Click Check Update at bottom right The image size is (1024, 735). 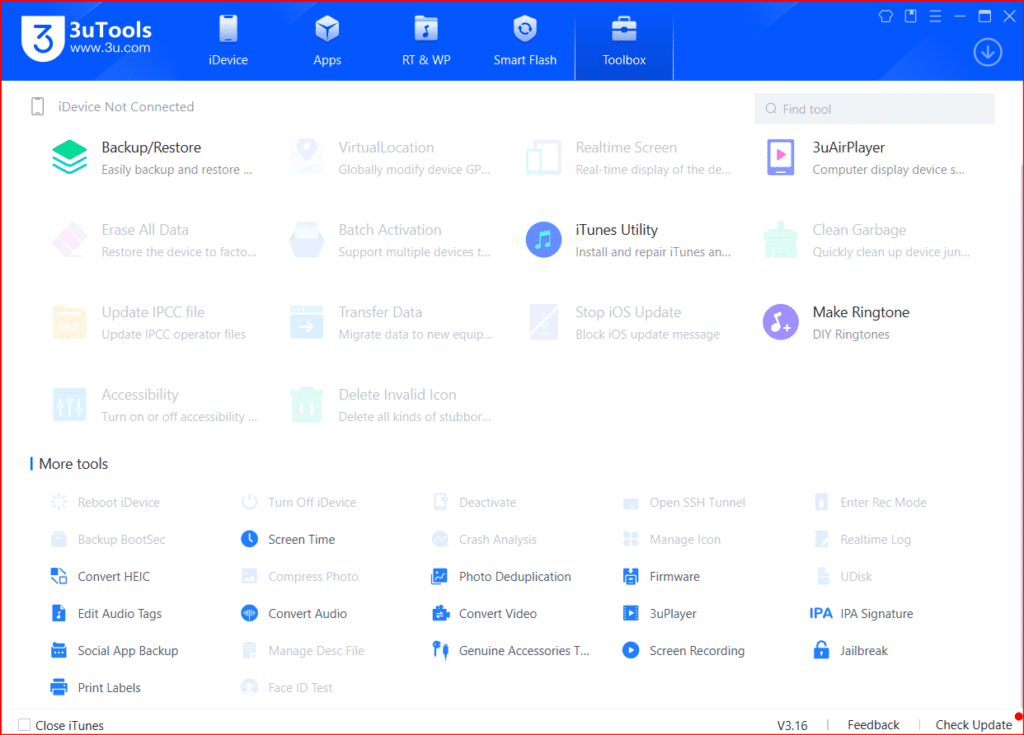coord(973,724)
